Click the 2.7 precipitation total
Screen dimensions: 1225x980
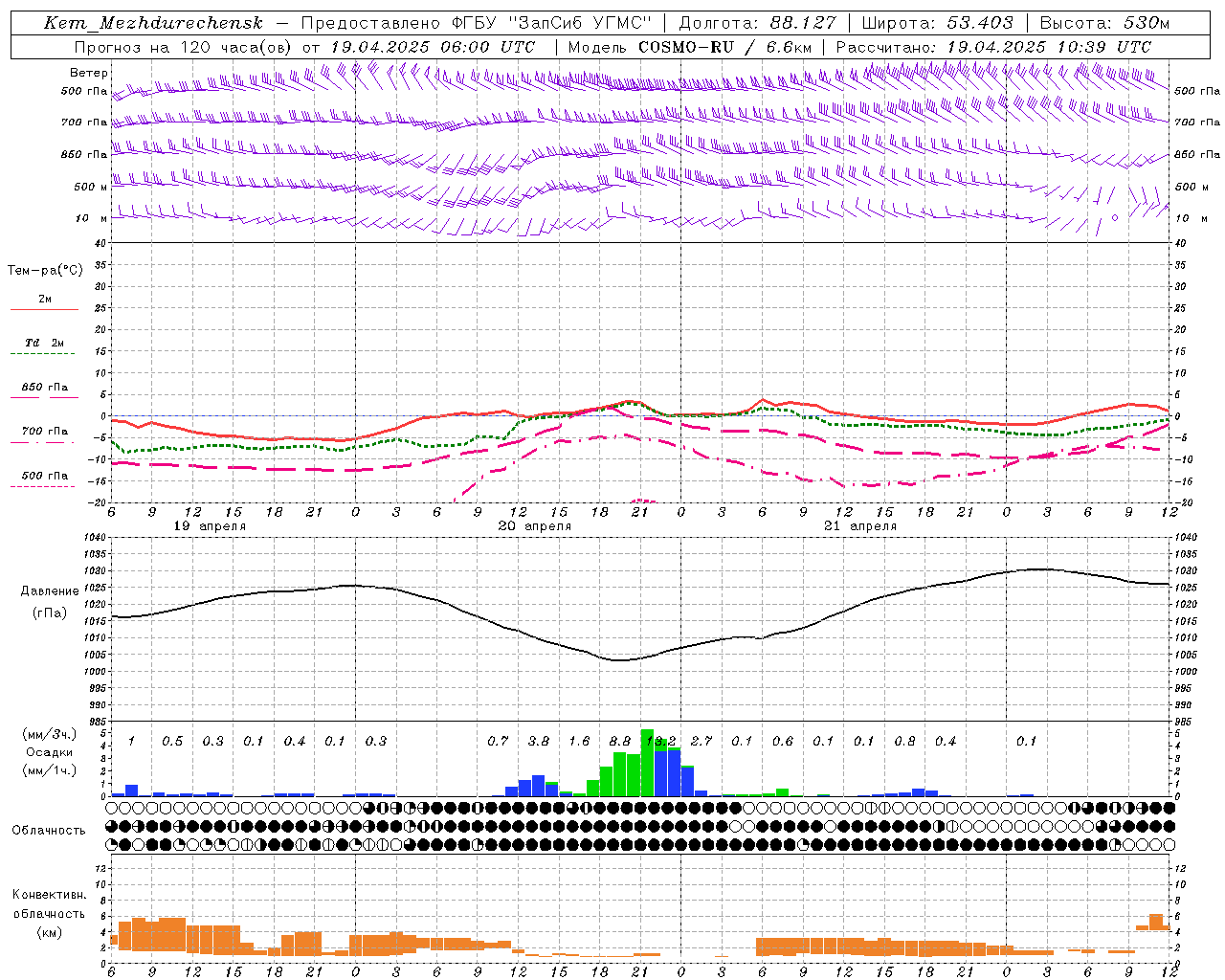tap(702, 742)
